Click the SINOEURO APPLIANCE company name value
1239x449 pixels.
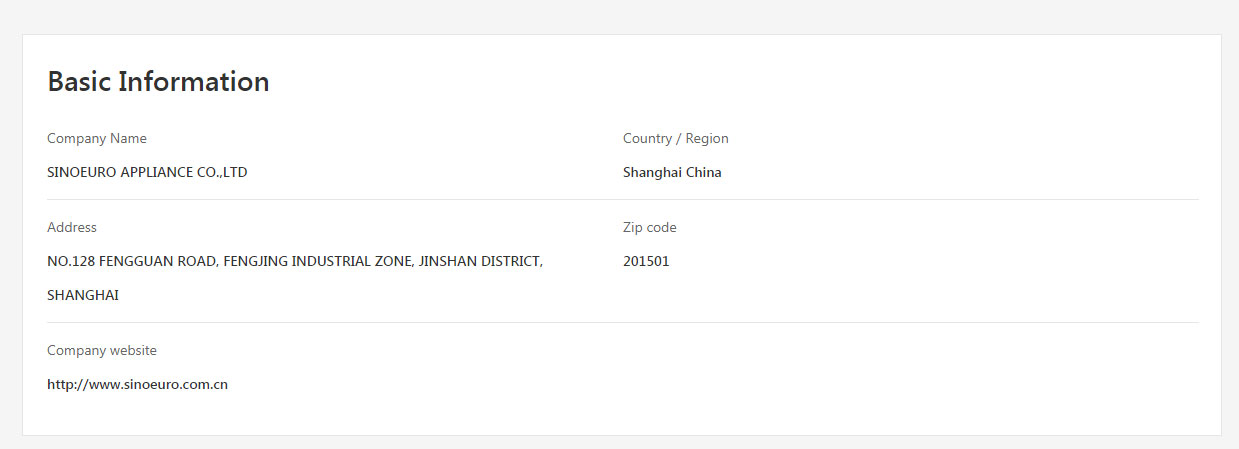click(x=147, y=172)
